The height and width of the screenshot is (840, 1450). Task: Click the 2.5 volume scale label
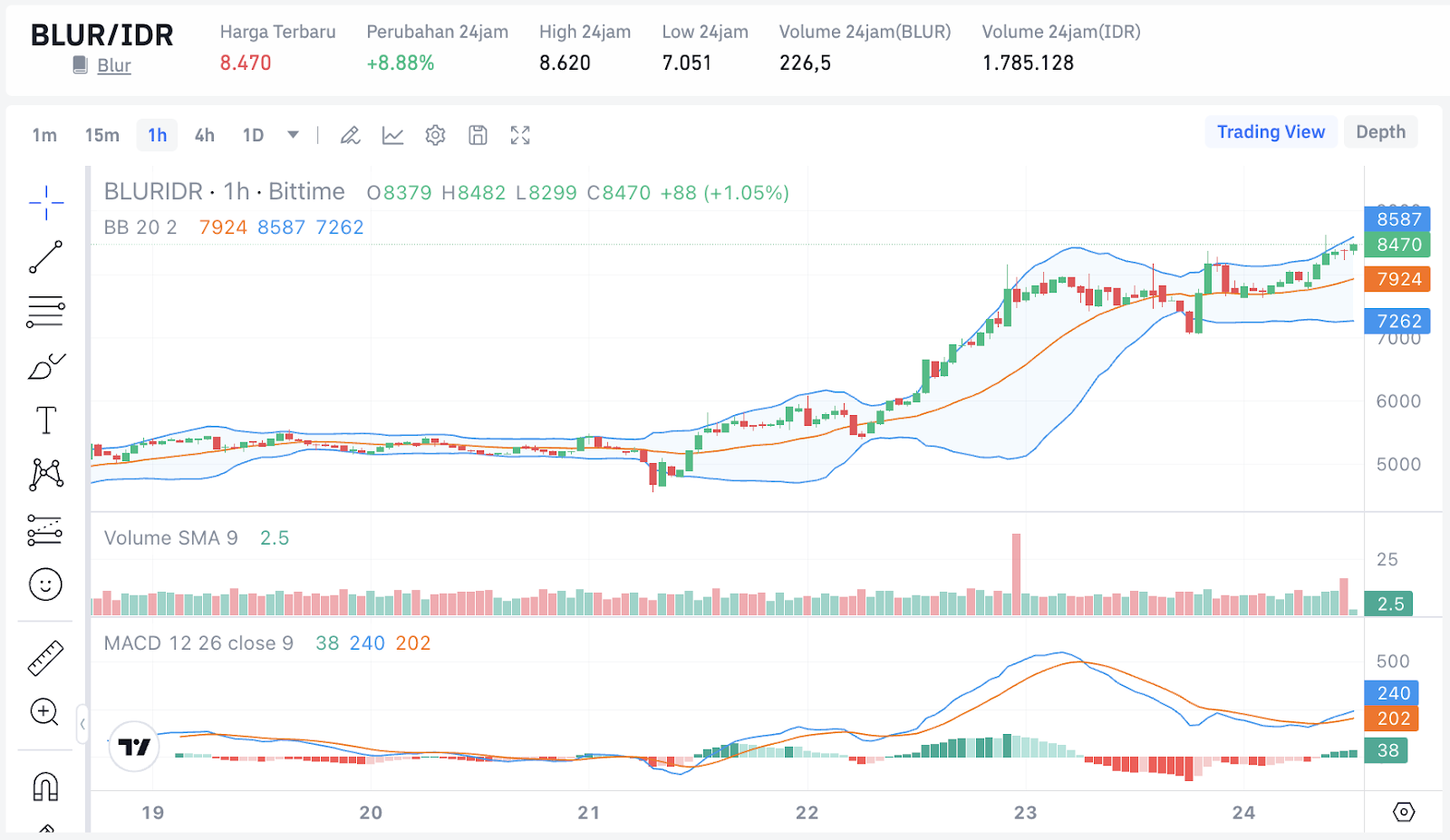(1389, 603)
